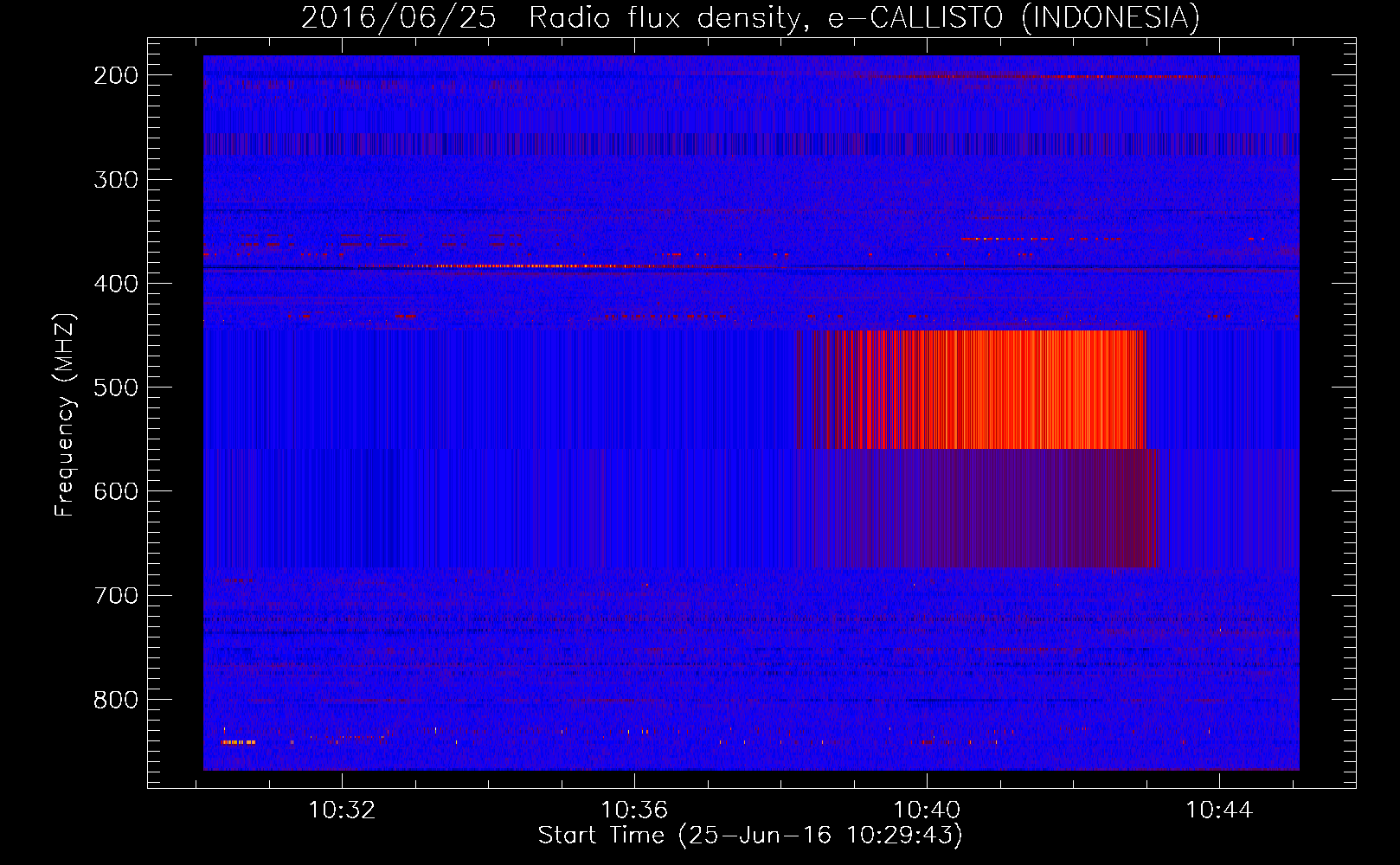Click the Frequency (MHZ) axis label
Viewport: 1400px width, 865px height.
coord(65,415)
